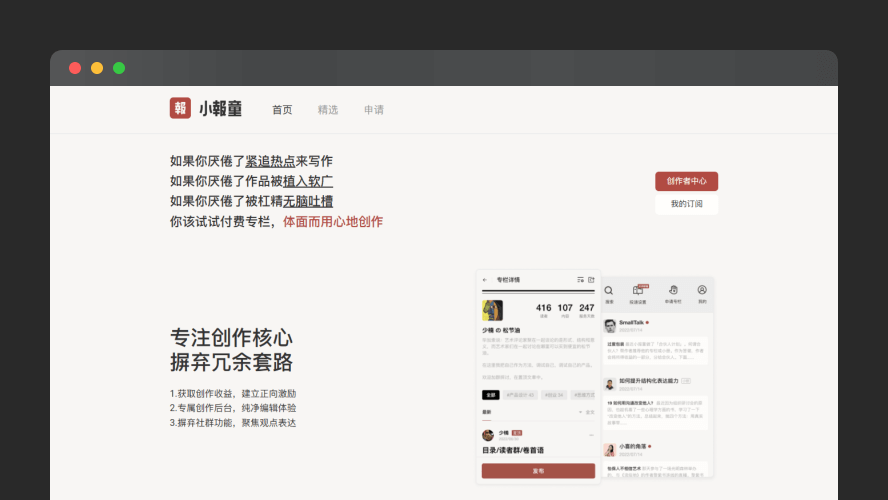Tap the search magnifier icon in the mockup
The height and width of the screenshot is (500, 888).
(x=608, y=291)
